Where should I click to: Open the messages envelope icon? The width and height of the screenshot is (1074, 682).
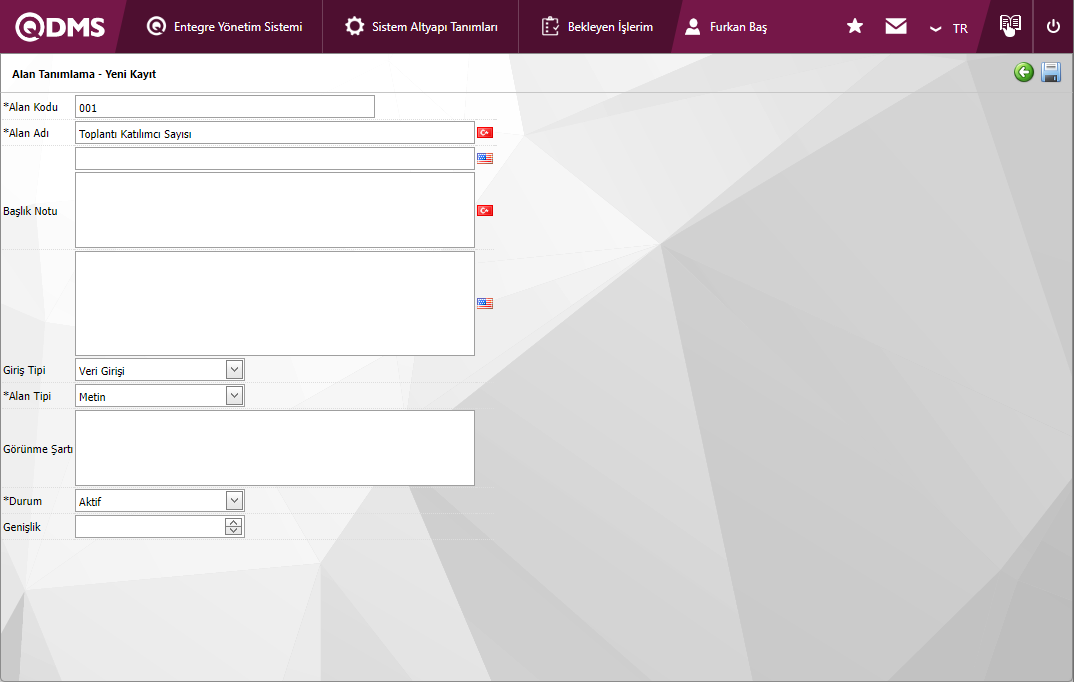tap(896, 26)
